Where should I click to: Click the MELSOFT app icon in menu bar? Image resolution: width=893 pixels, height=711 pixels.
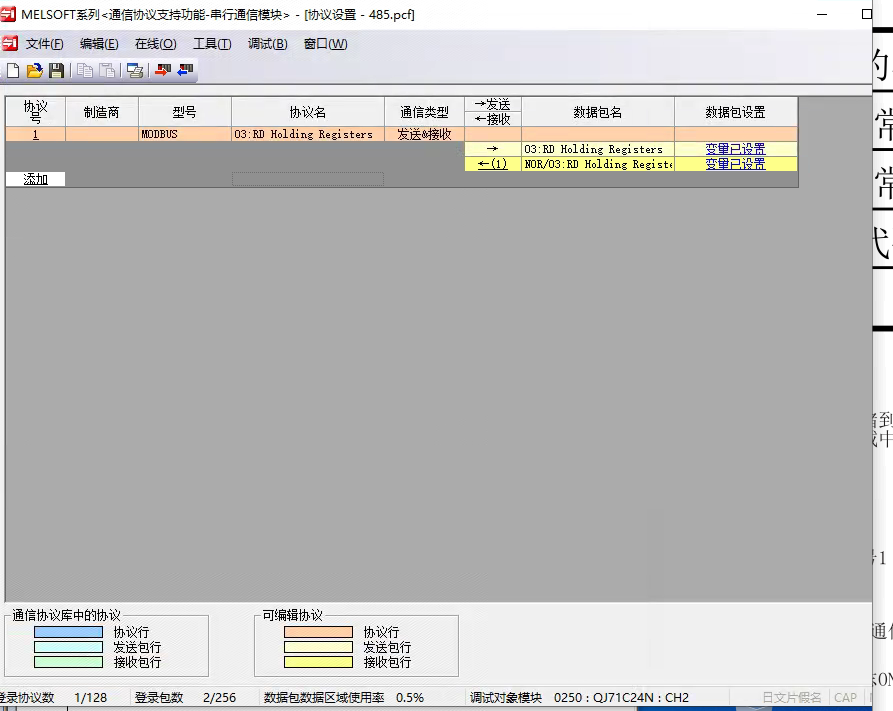click(10, 44)
